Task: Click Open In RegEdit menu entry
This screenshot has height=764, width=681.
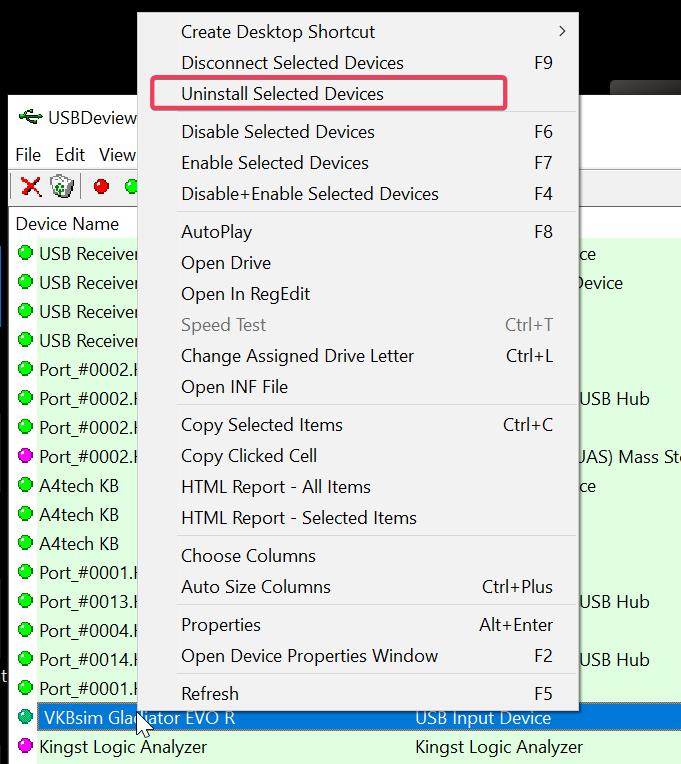Action: coord(245,294)
